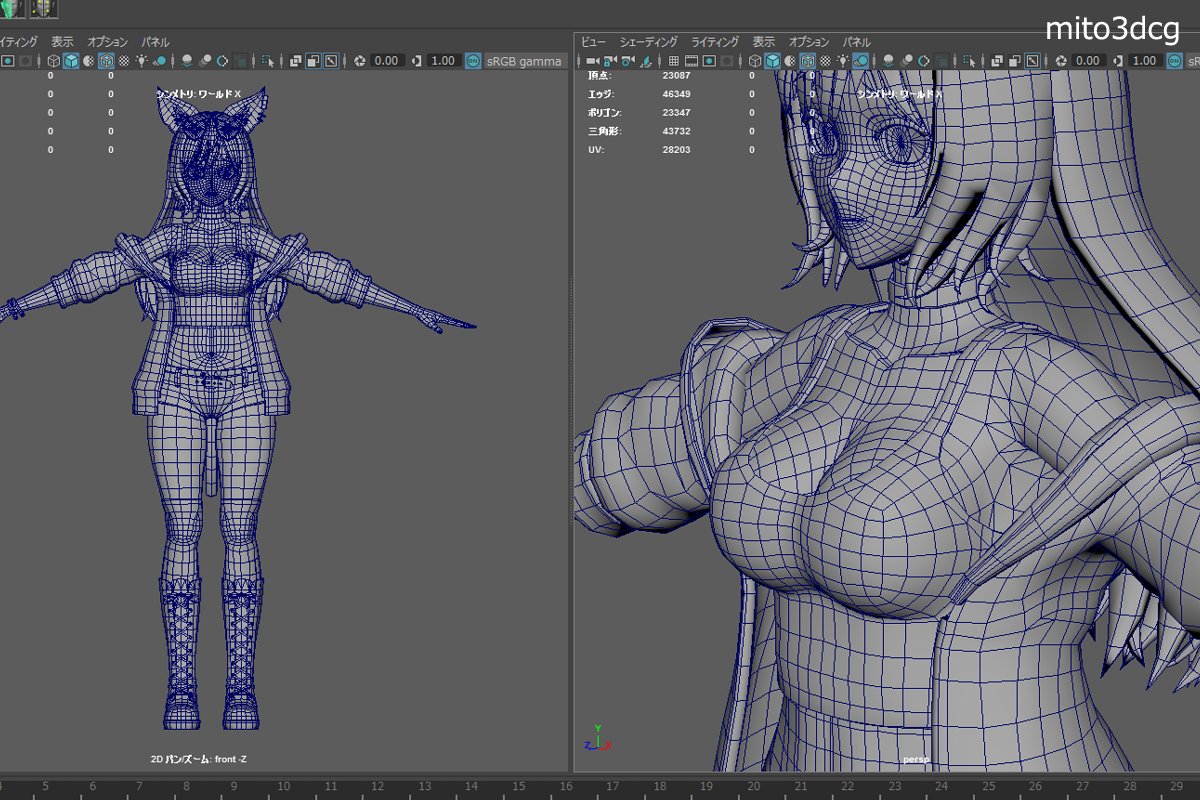Screen dimensions: 1200x800
Task: Open the ビュー menu in persp panel
Action: (594, 42)
